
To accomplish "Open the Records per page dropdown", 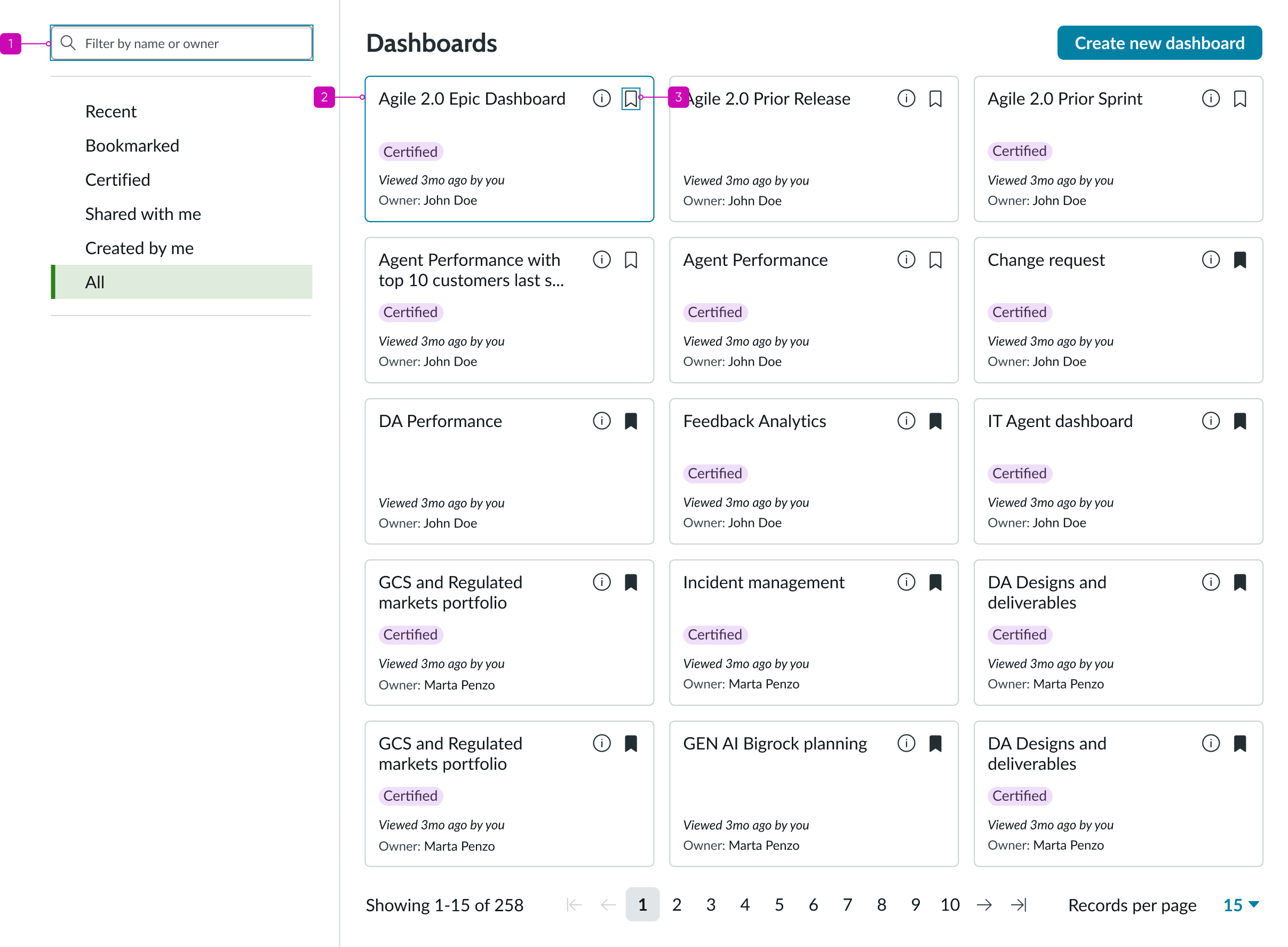I will (1239, 905).
